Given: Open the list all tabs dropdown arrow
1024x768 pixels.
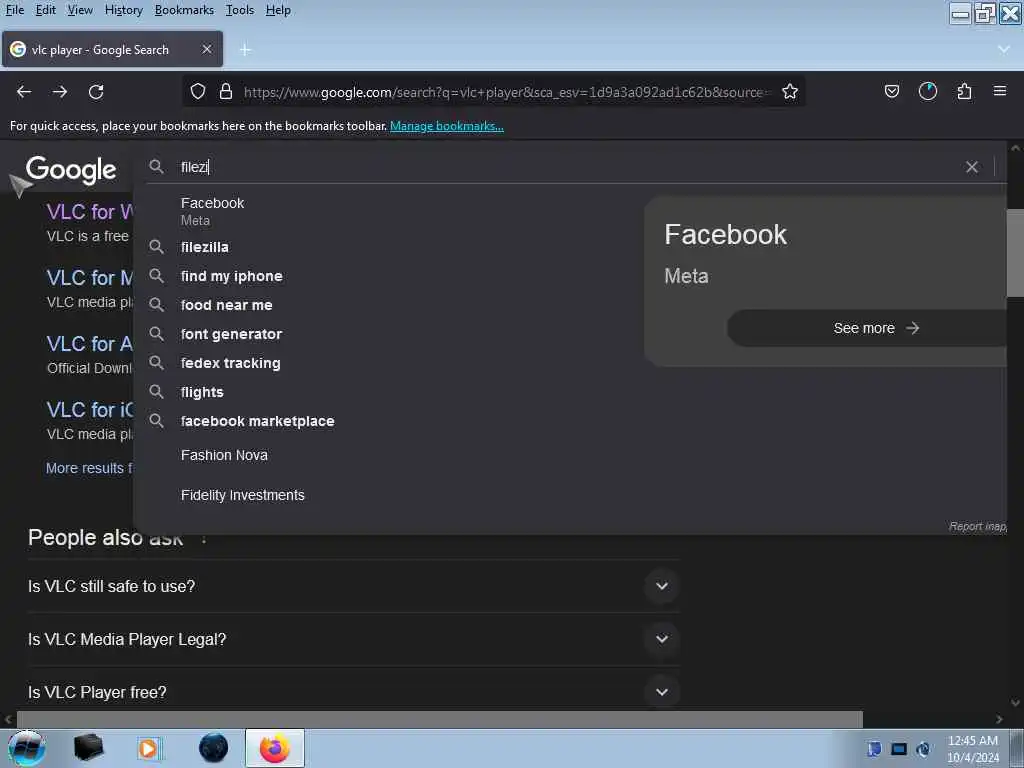Looking at the screenshot, I should point(1004,50).
